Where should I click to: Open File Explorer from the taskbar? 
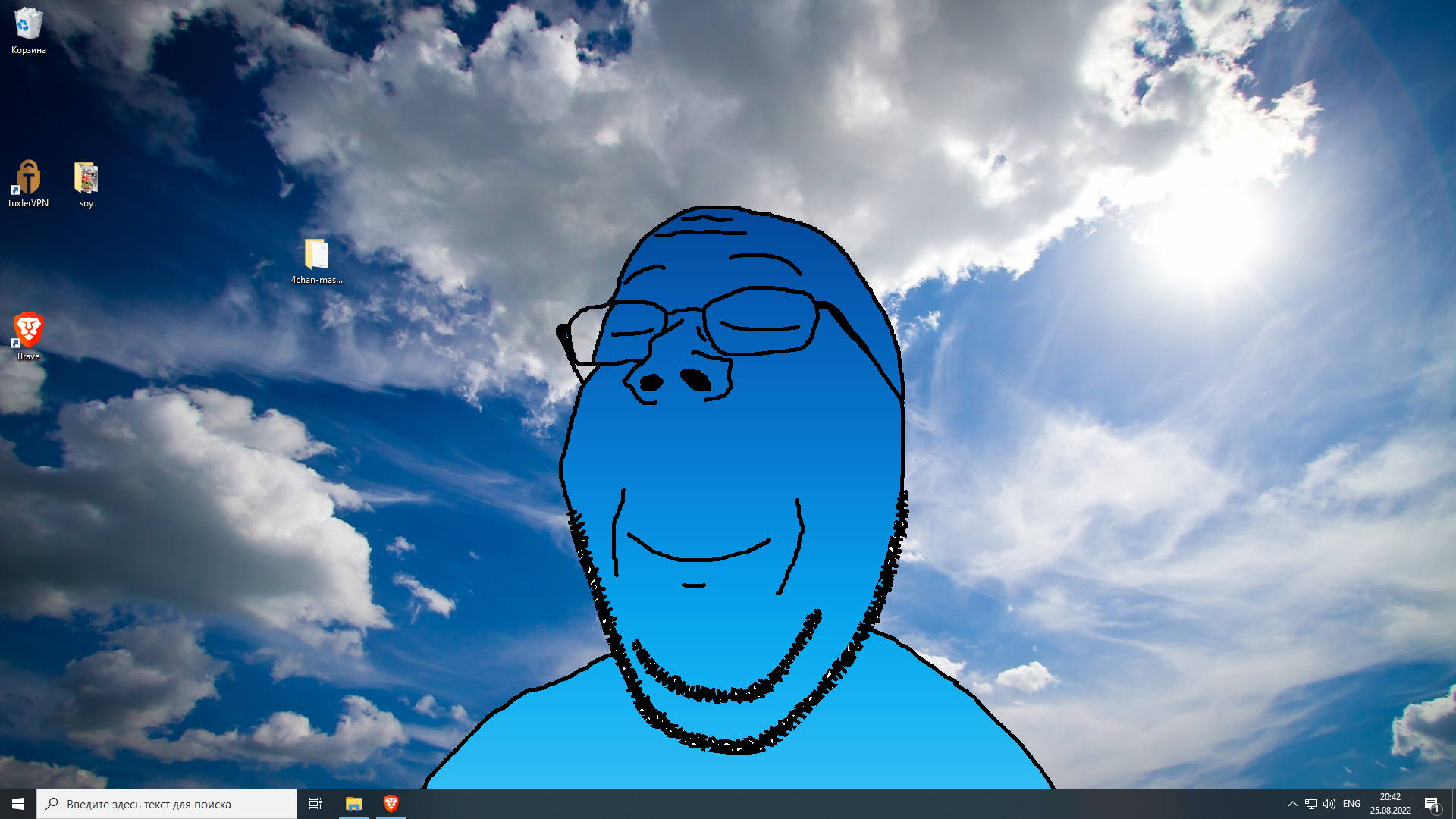[353, 804]
